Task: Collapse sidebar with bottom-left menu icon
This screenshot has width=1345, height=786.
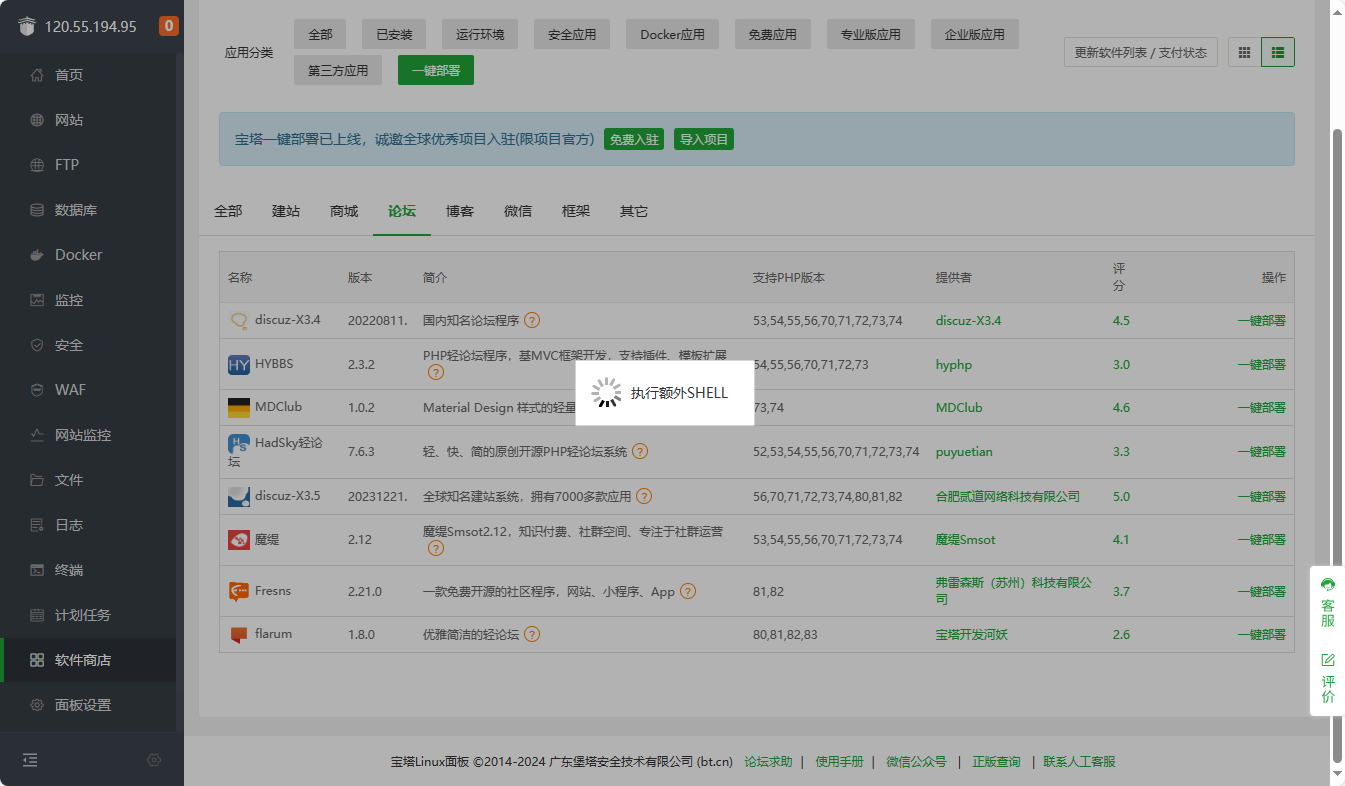Action: (x=30, y=760)
